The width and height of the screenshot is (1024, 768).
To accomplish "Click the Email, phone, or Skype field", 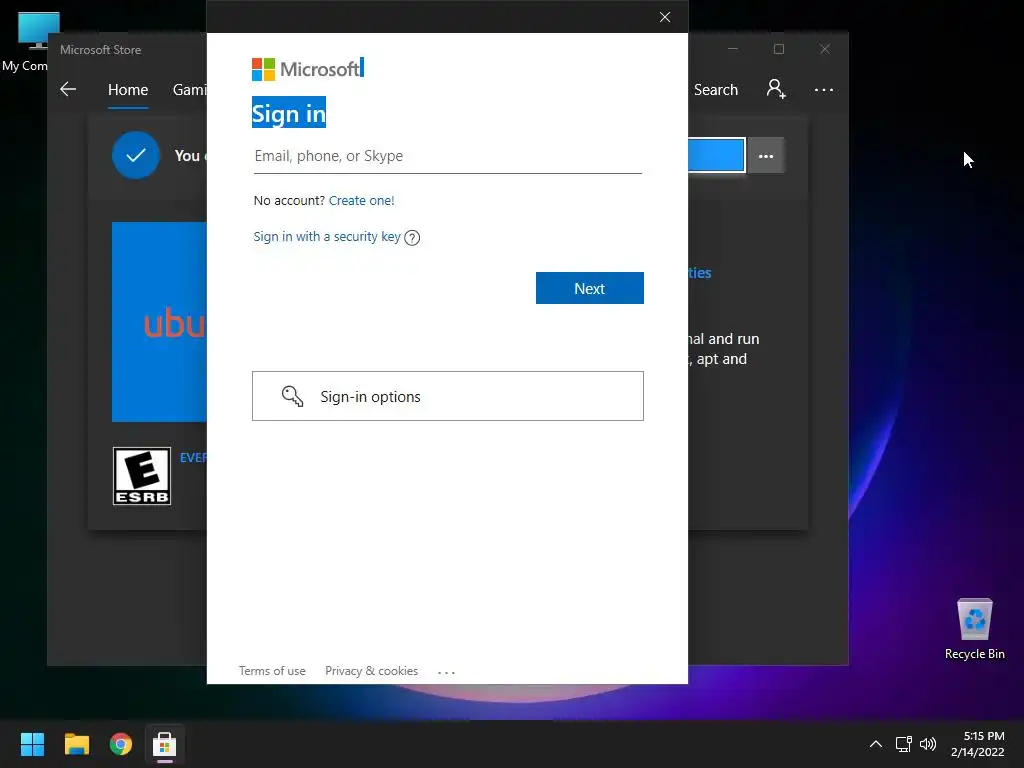I will (x=448, y=156).
